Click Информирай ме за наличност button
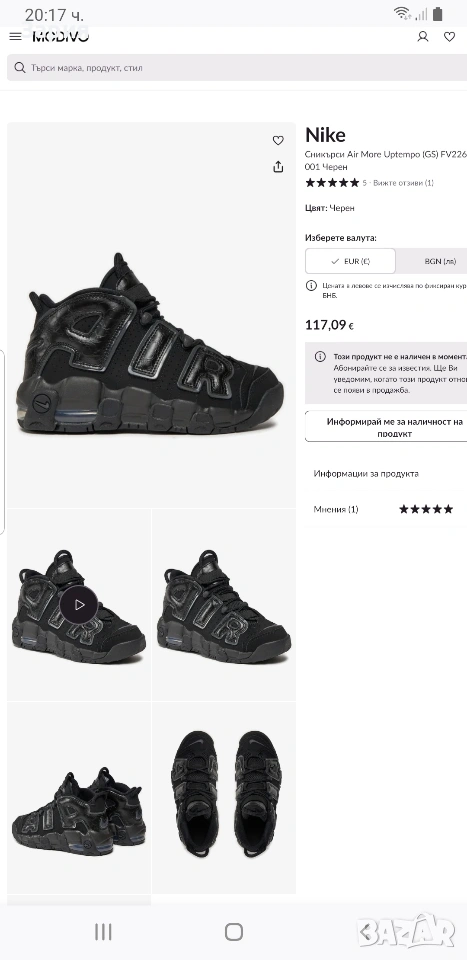Screen dimensions: 467x960 [386, 427]
